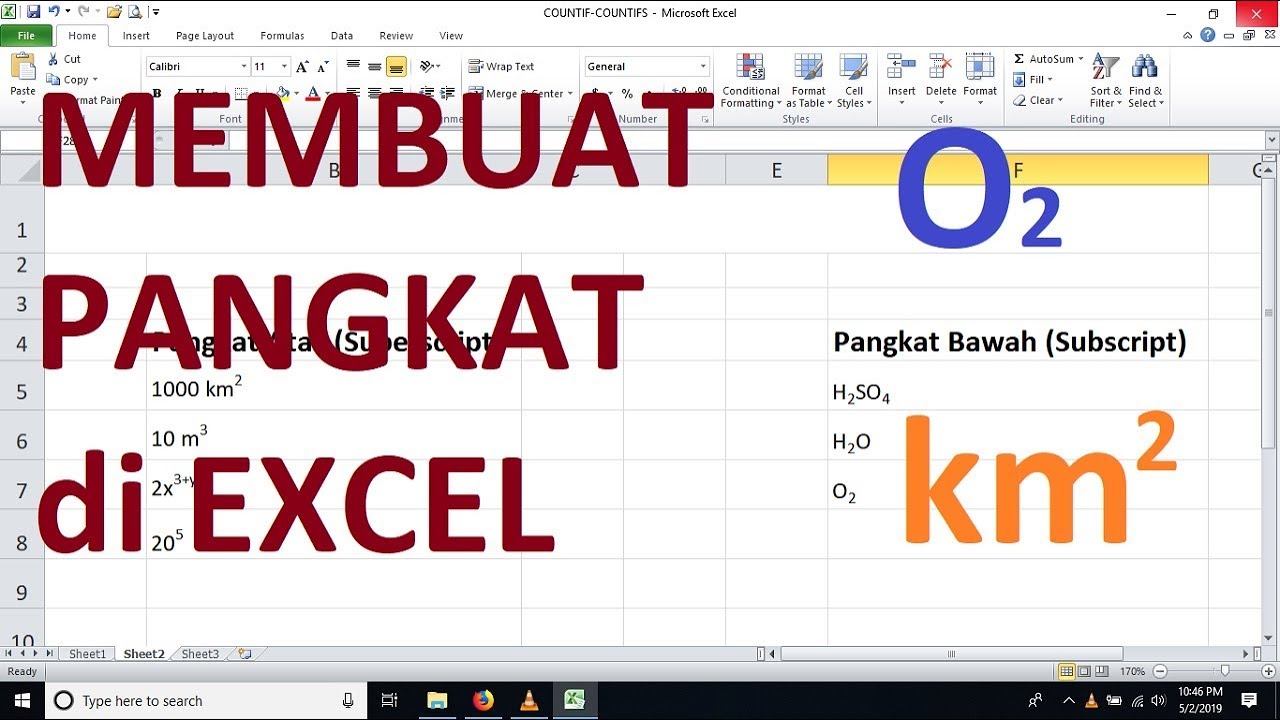Image resolution: width=1280 pixels, height=720 pixels.
Task: Increase font size with Grow Font
Action: point(303,67)
